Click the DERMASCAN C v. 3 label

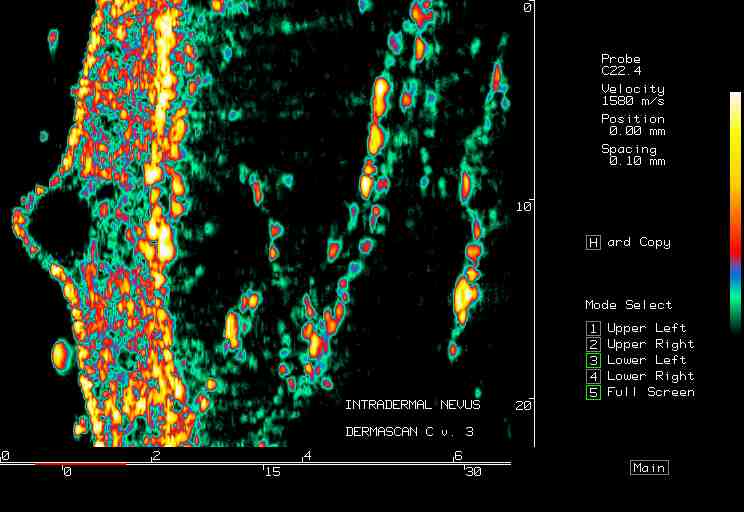click(x=409, y=432)
